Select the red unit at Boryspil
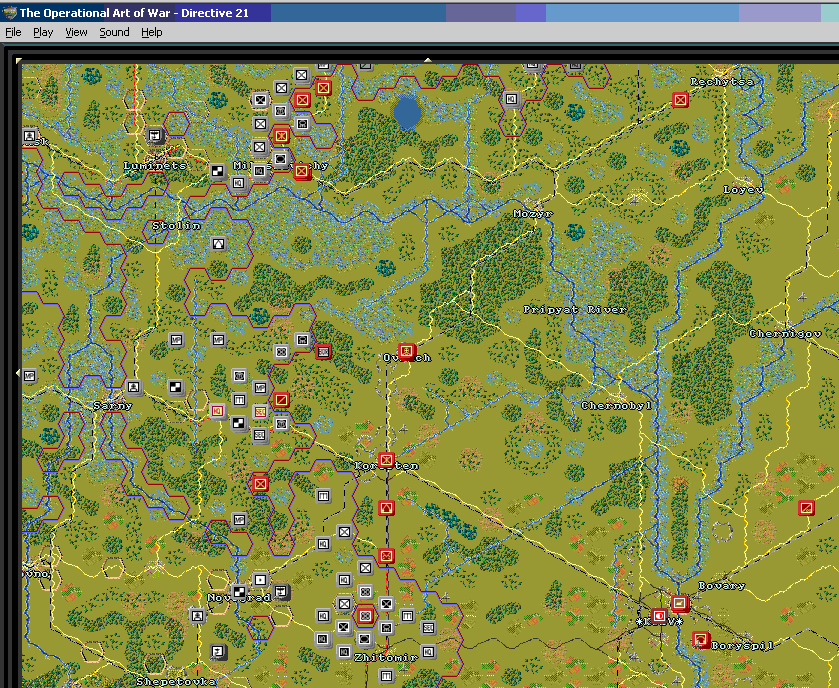Image resolution: width=839 pixels, height=688 pixels. pos(700,639)
